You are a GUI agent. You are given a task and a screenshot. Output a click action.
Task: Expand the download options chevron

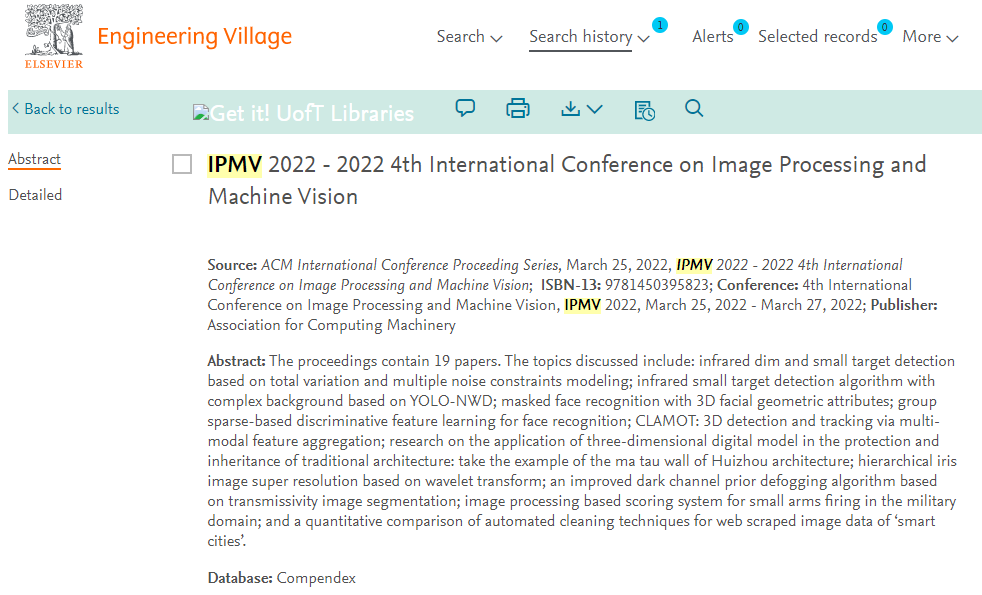pos(595,110)
